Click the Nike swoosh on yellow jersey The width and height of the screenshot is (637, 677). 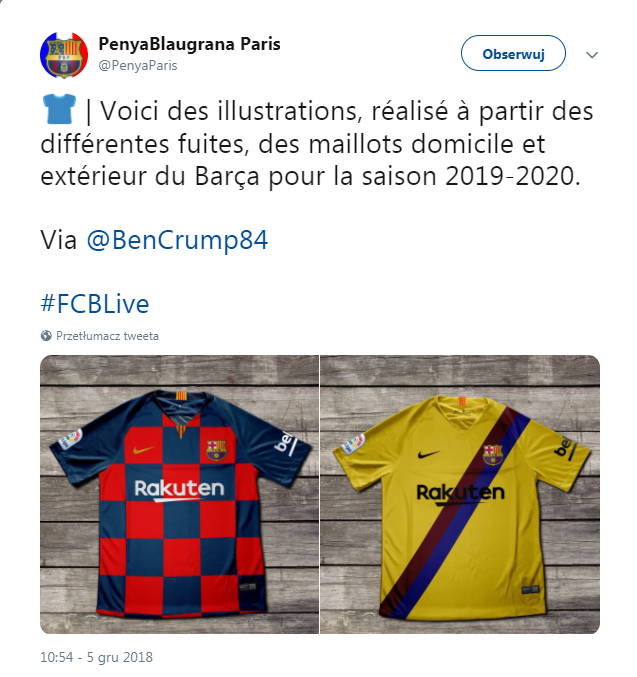pos(428,454)
